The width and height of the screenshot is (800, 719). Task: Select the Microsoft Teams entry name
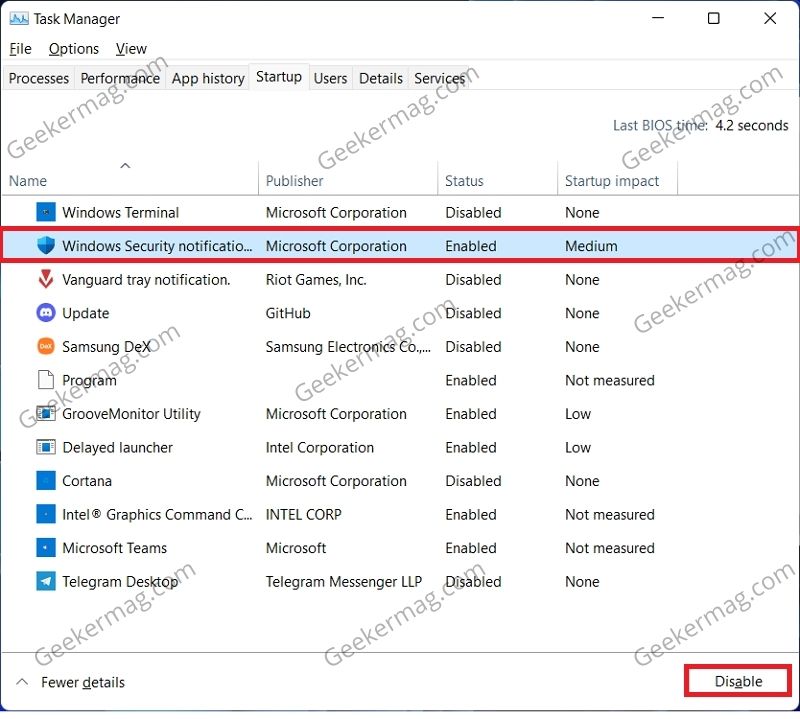(x=114, y=548)
